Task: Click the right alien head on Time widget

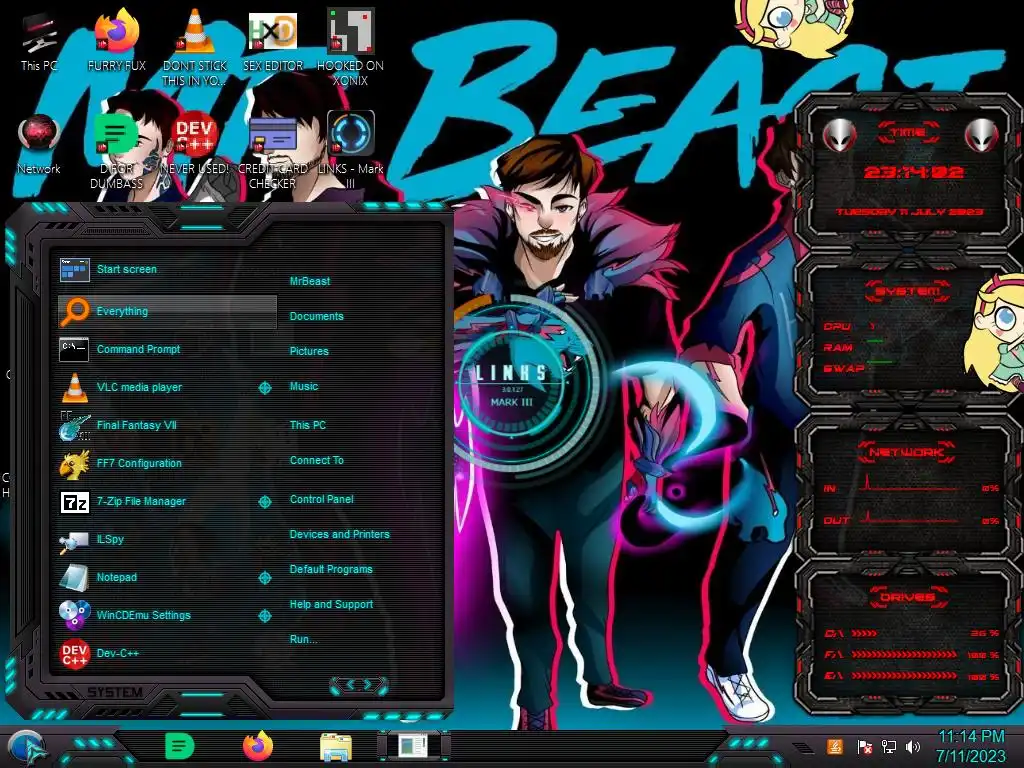Action: 981,136
